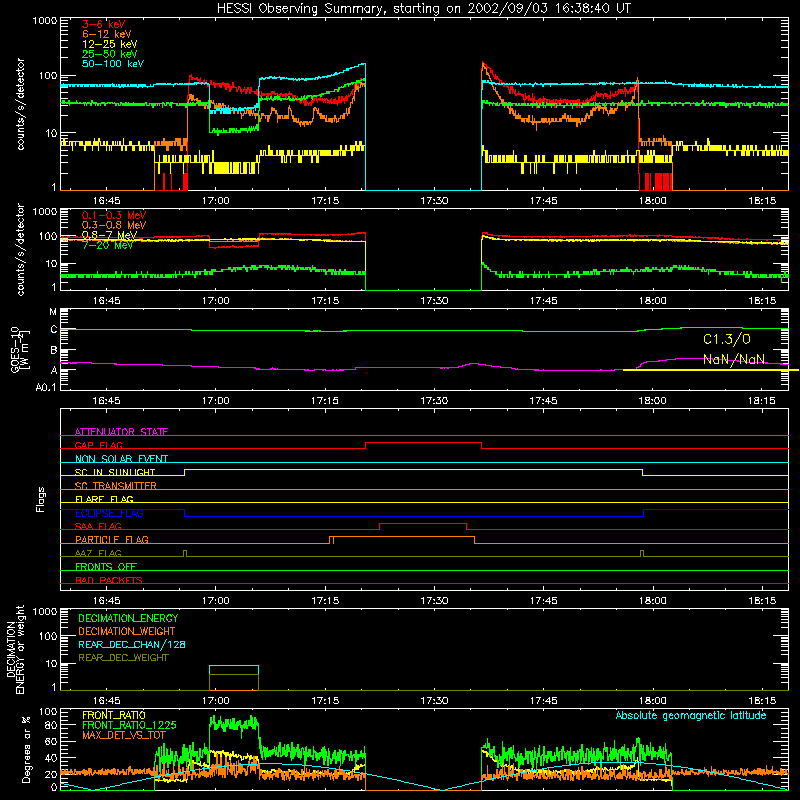800x800 pixels.
Task: Click the PARTICLE_FLAG label
Action: point(112,539)
